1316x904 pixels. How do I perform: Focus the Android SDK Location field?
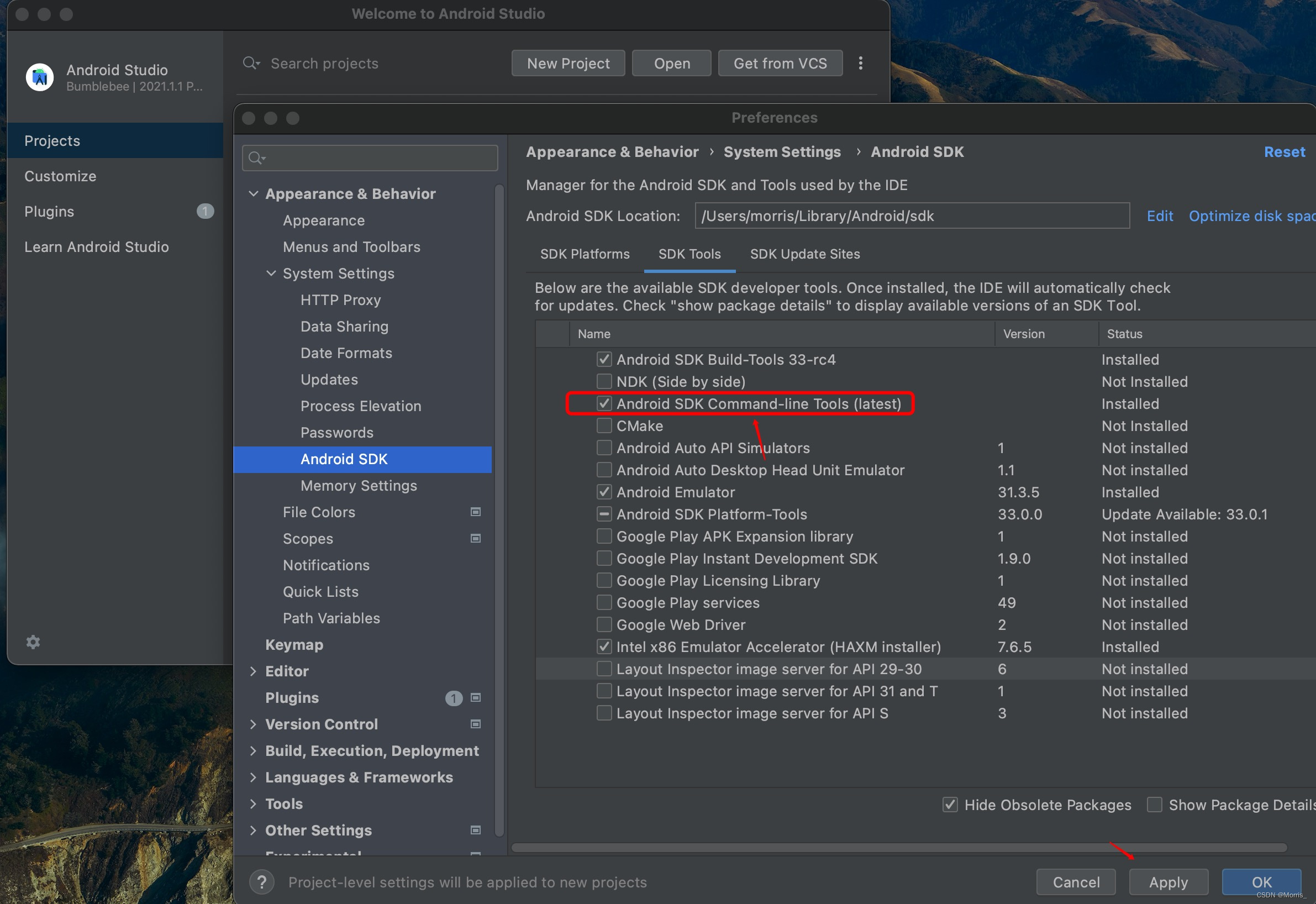pos(912,216)
